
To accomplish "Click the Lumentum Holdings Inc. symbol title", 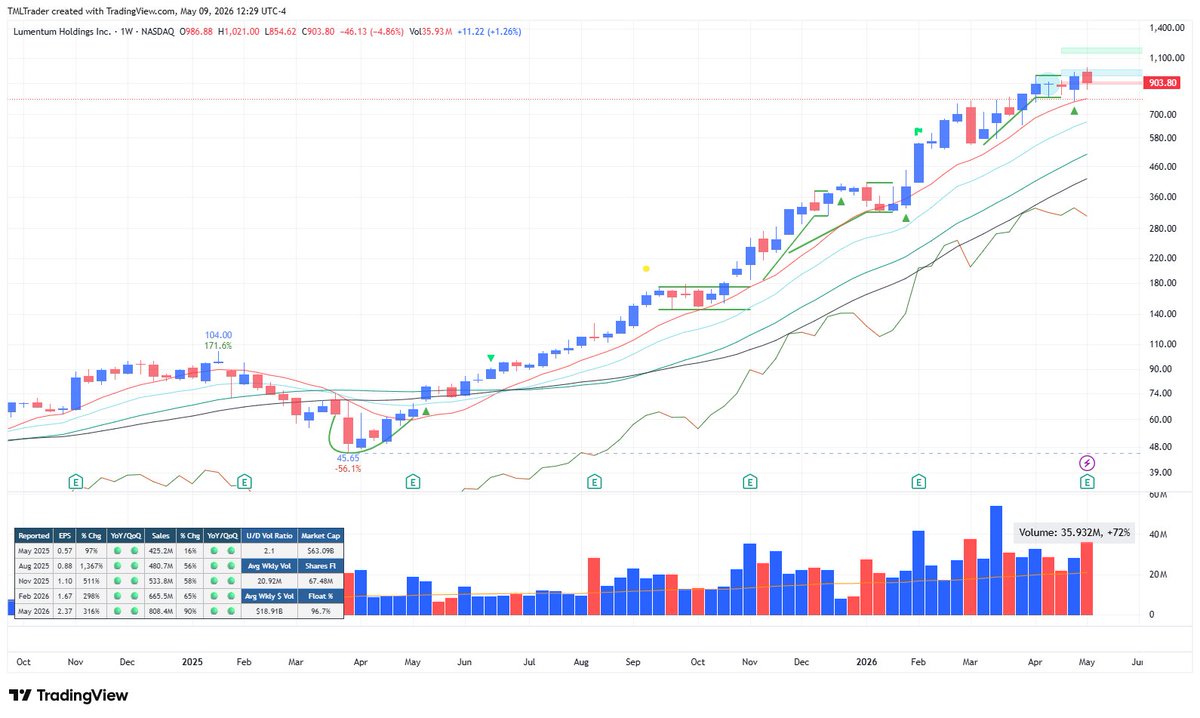I will [61, 32].
